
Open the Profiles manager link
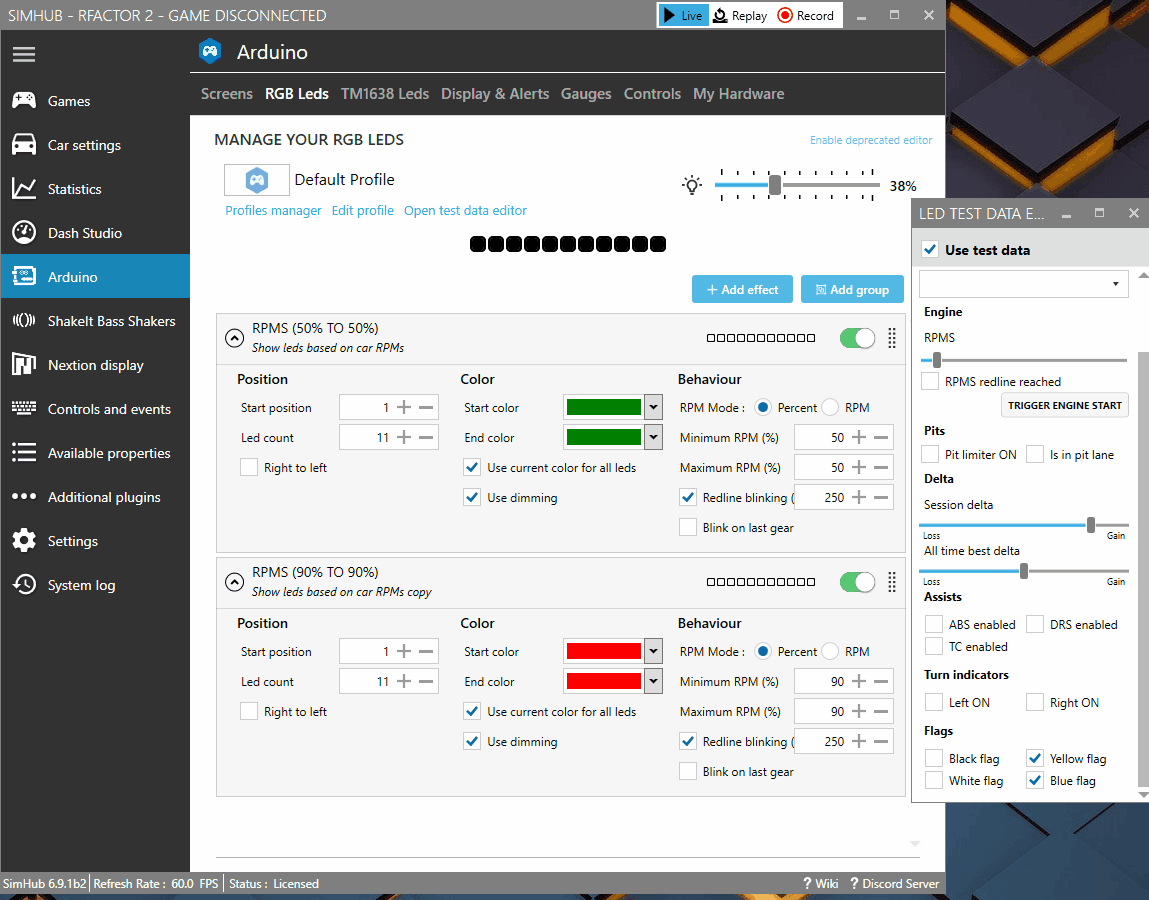pos(273,210)
